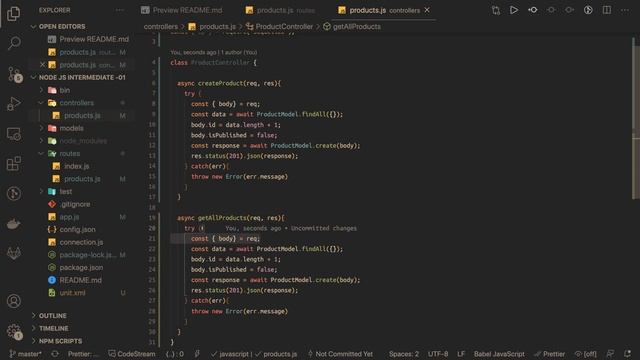Click the sync changes icon in status bar

pos(55,354)
